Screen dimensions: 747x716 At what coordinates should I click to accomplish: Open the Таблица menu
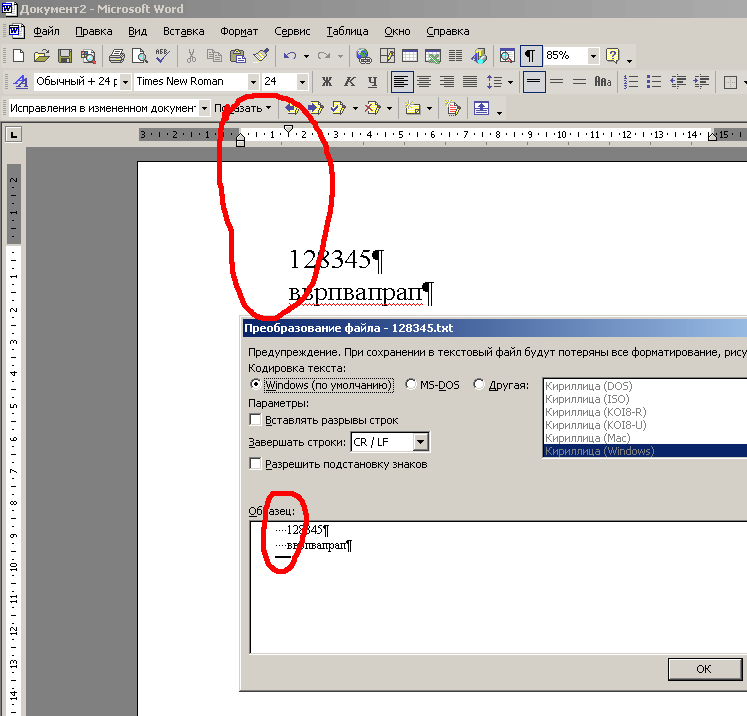[x=347, y=31]
